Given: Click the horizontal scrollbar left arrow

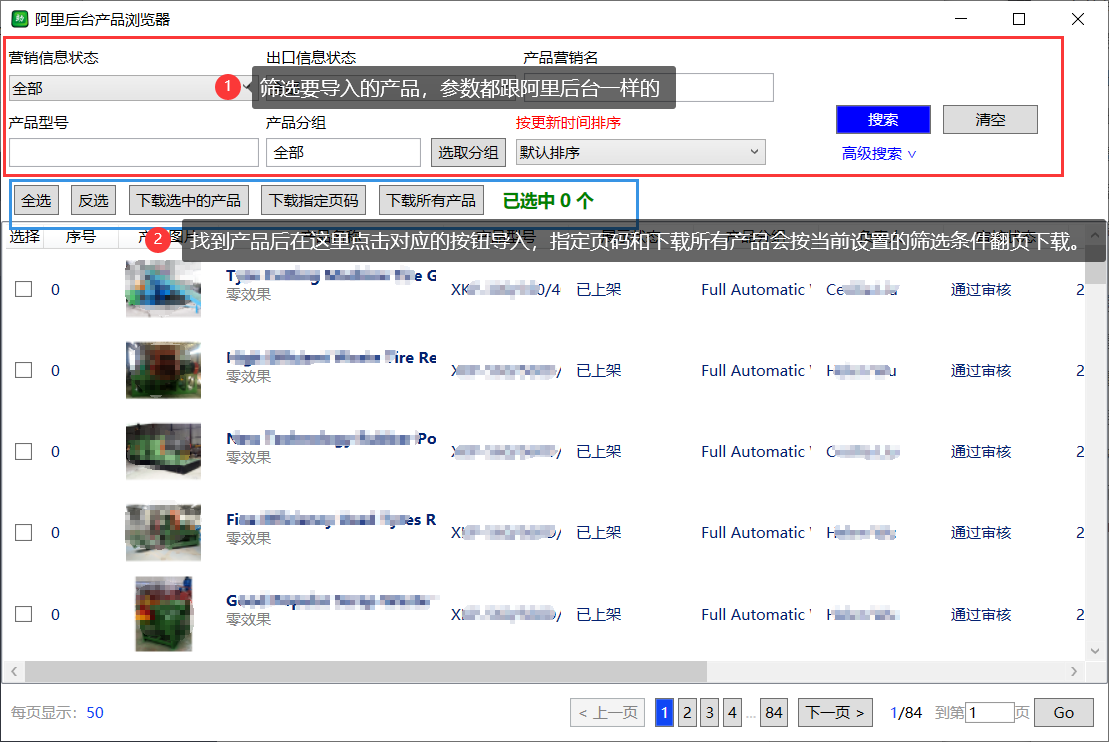Looking at the screenshot, I should pyautogui.click(x=13, y=671).
